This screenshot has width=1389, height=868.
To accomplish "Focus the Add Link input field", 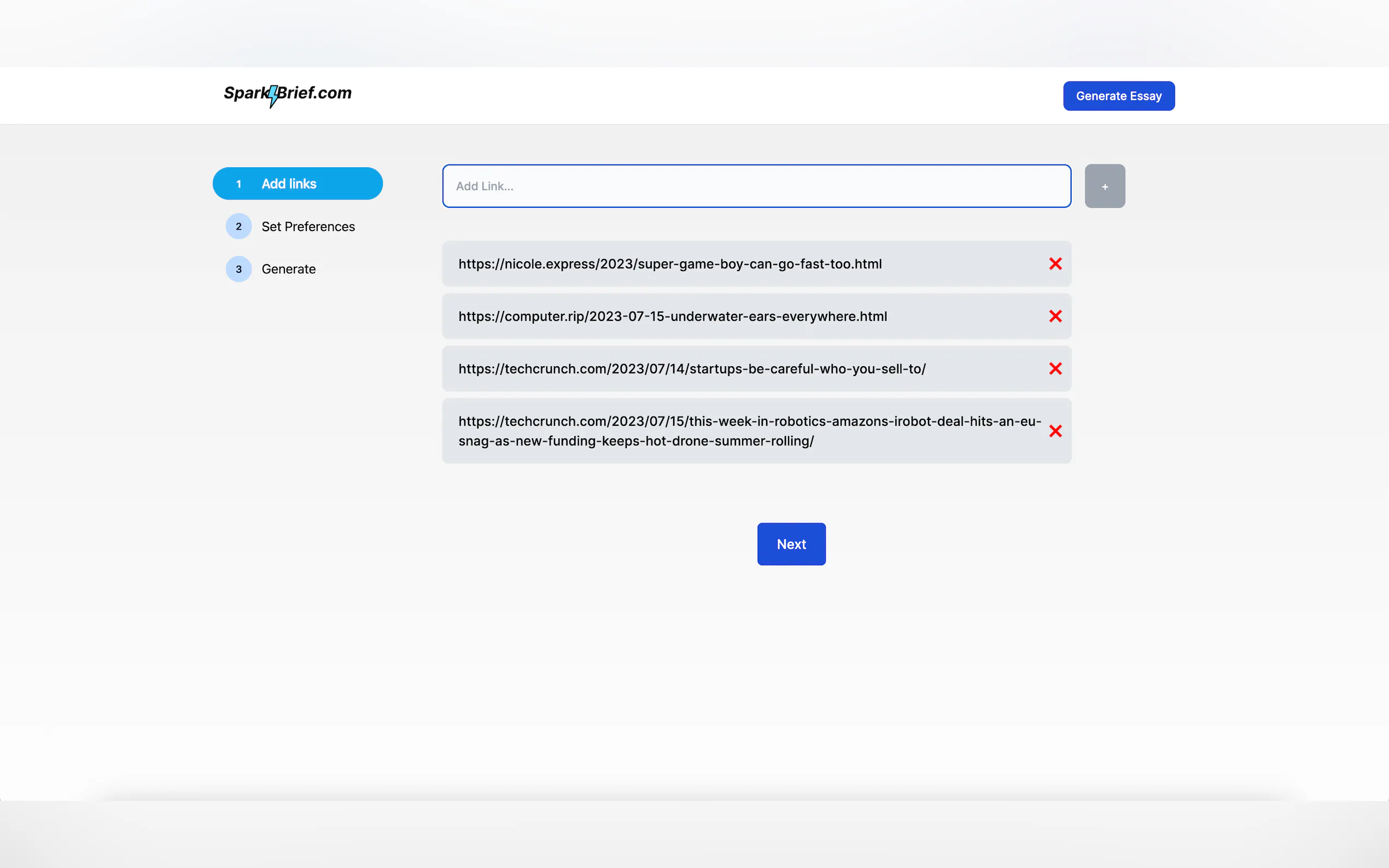I will pos(756,186).
